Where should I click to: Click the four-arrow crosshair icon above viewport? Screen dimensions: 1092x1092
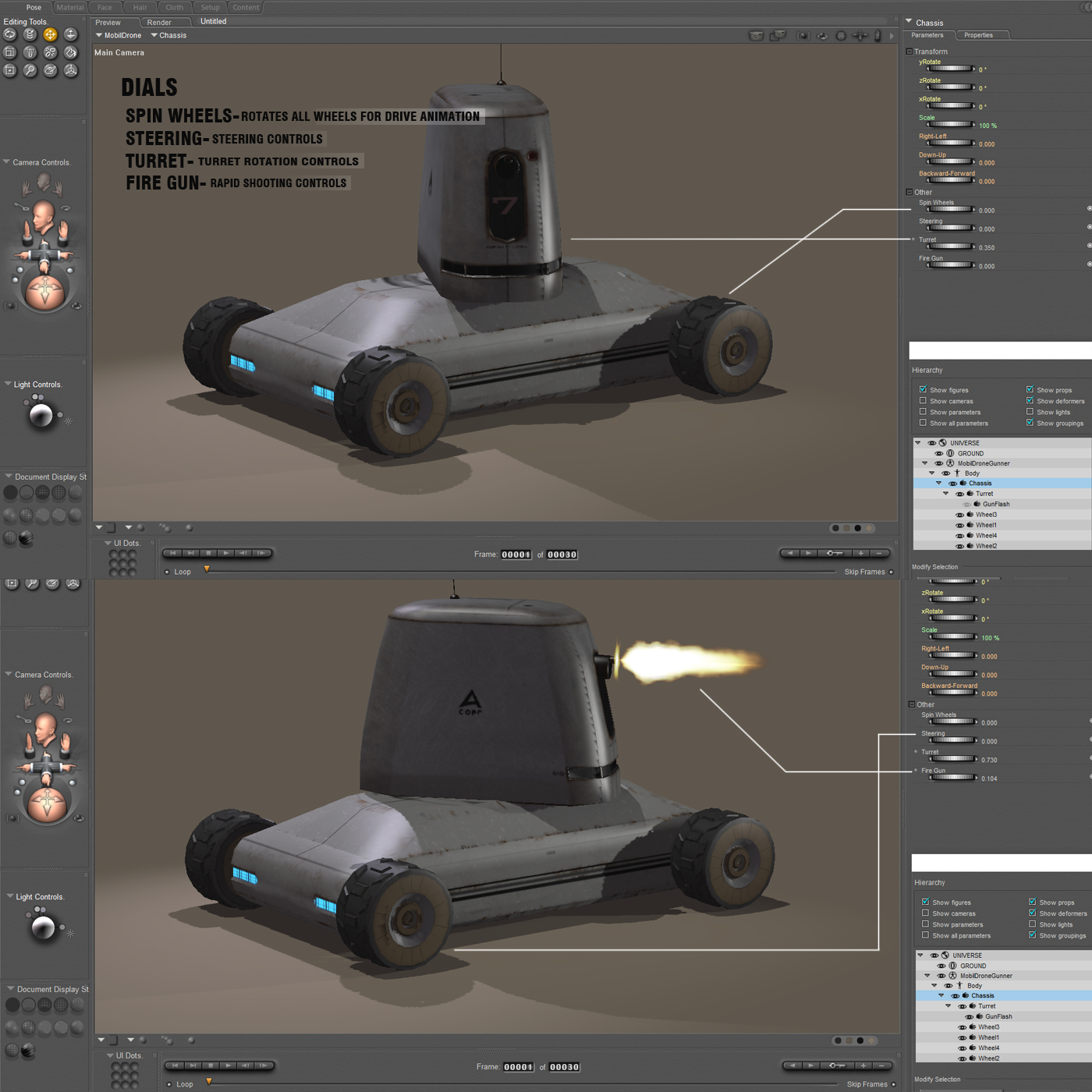coord(860,36)
